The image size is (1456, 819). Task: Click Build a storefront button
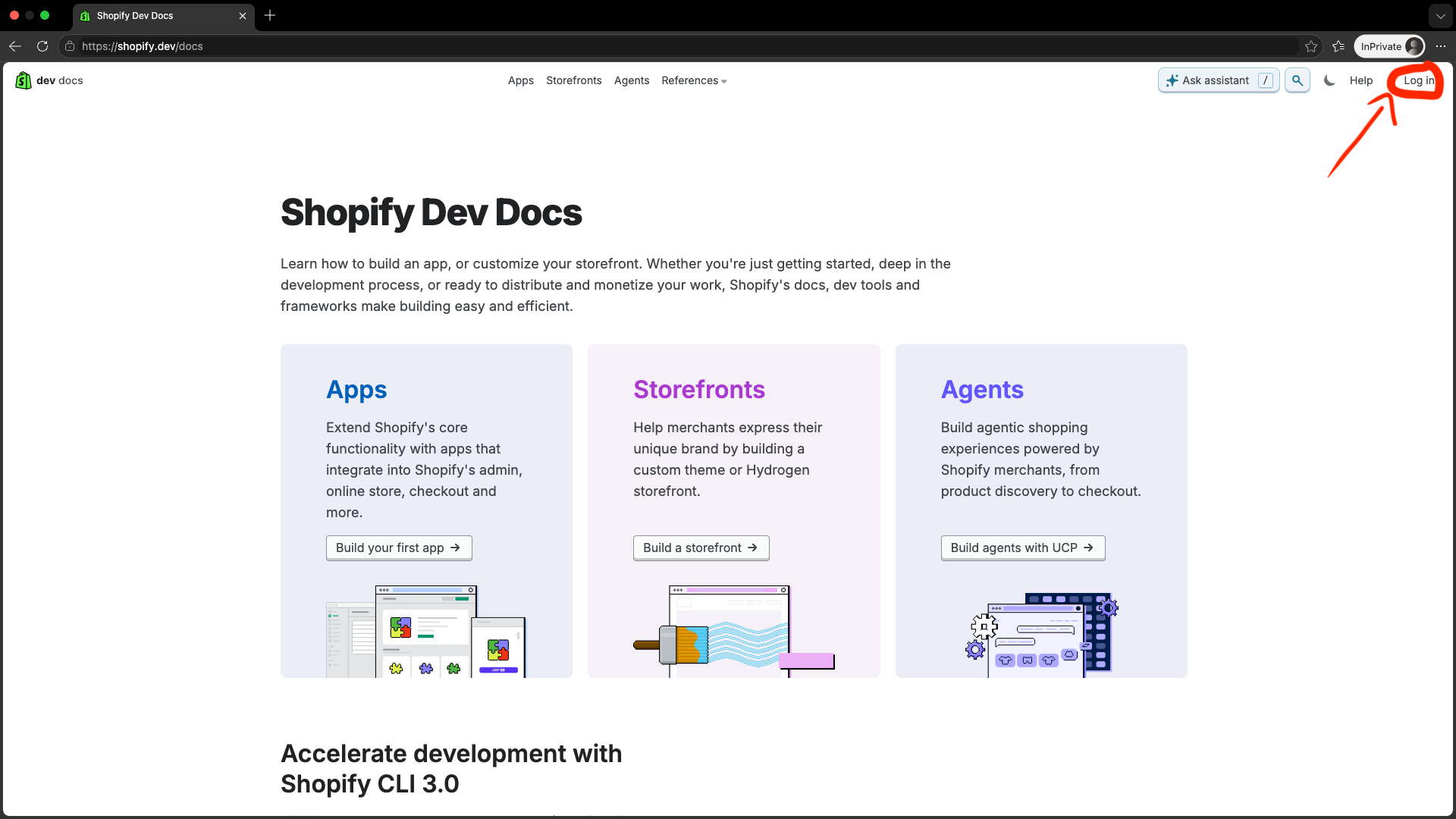(701, 548)
